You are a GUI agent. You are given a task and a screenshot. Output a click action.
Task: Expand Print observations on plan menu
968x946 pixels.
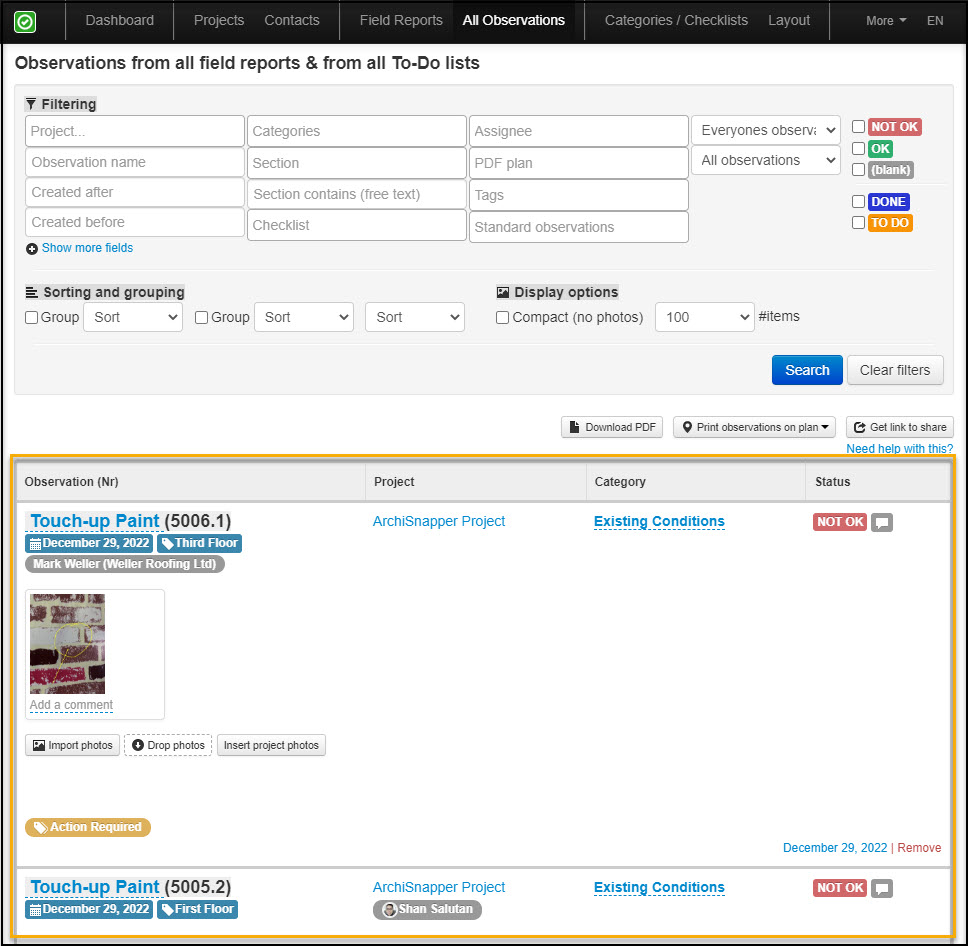(754, 427)
